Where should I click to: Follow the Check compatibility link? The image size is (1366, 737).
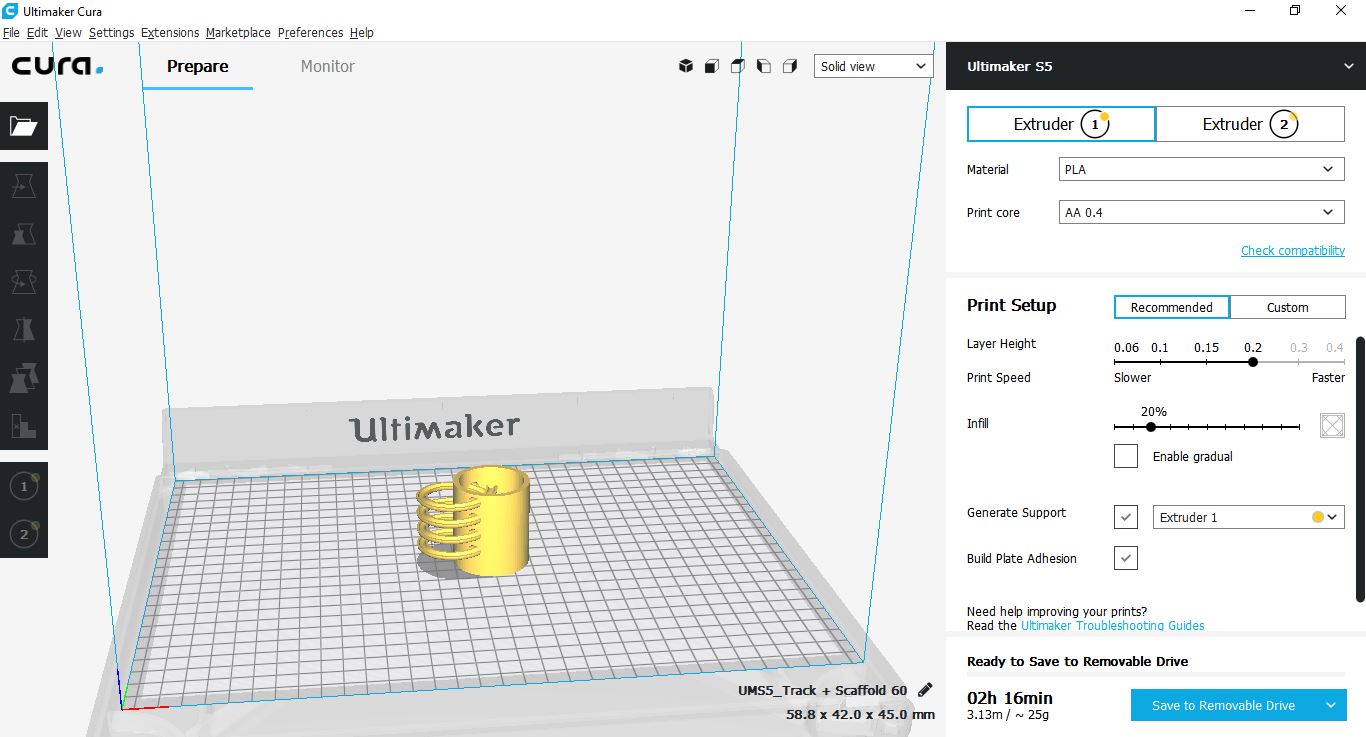[1293, 250]
